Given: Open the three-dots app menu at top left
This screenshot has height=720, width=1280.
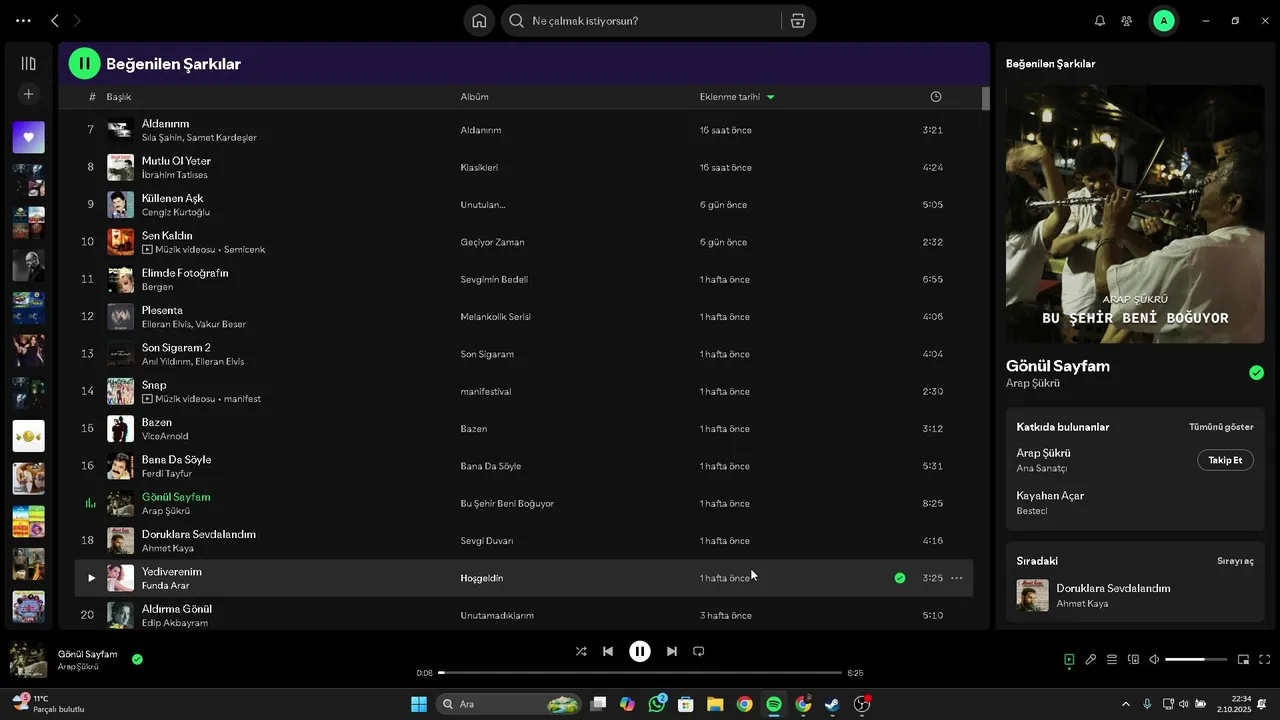Looking at the screenshot, I should pyautogui.click(x=23, y=21).
